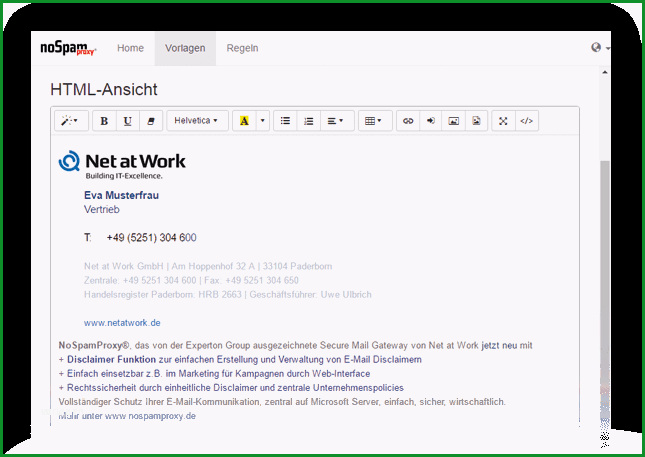Screen dimensions: 645x457
Task: Go to the Home menu item
Action: 130,48
